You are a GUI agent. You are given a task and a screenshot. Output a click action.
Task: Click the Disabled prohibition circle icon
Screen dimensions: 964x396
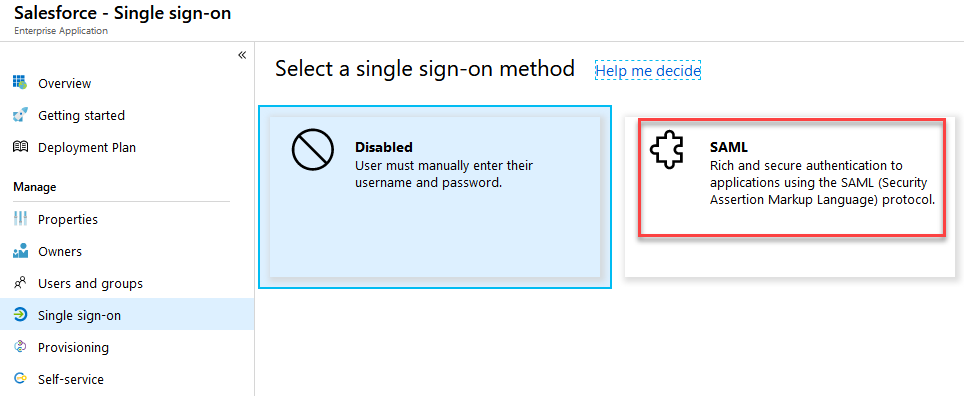pyautogui.click(x=312, y=151)
